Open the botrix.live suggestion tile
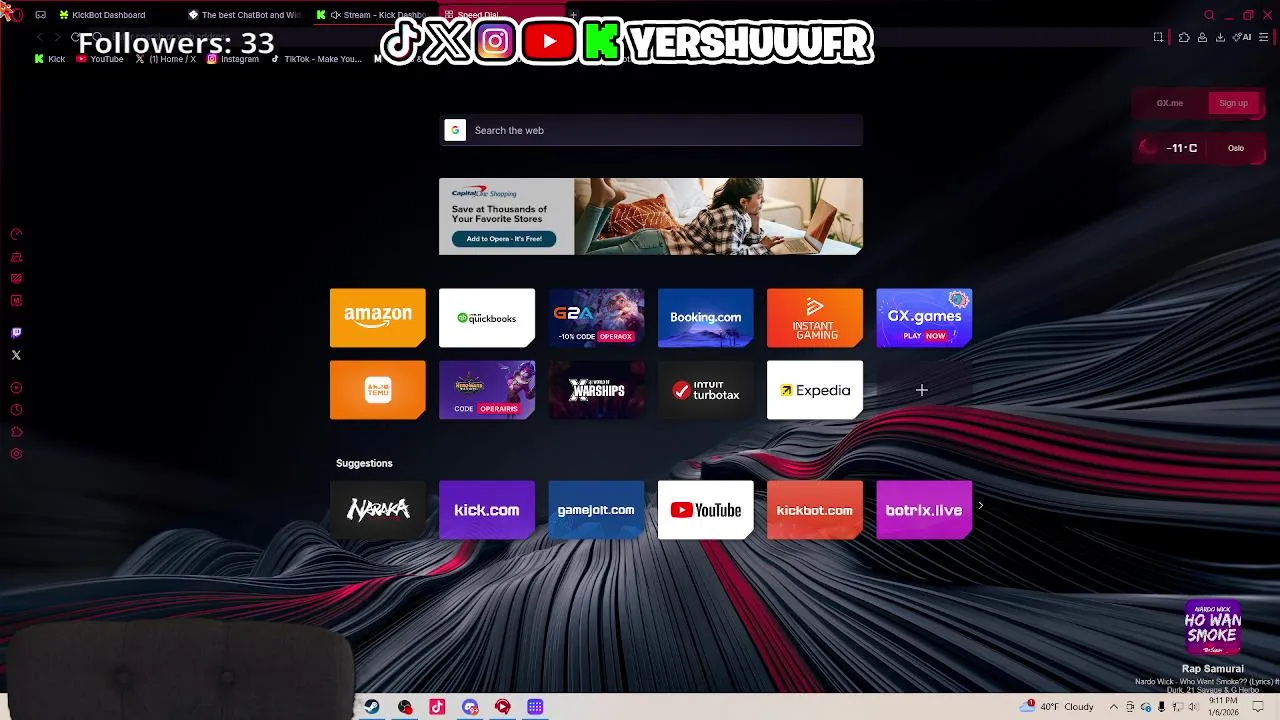This screenshot has width=1280, height=720. [x=924, y=510]
